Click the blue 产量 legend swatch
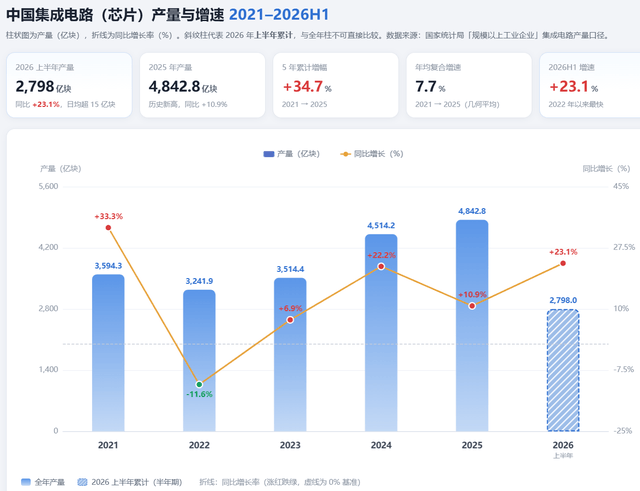This screenshot has width=640, height=491. click(x=269, y=154)
